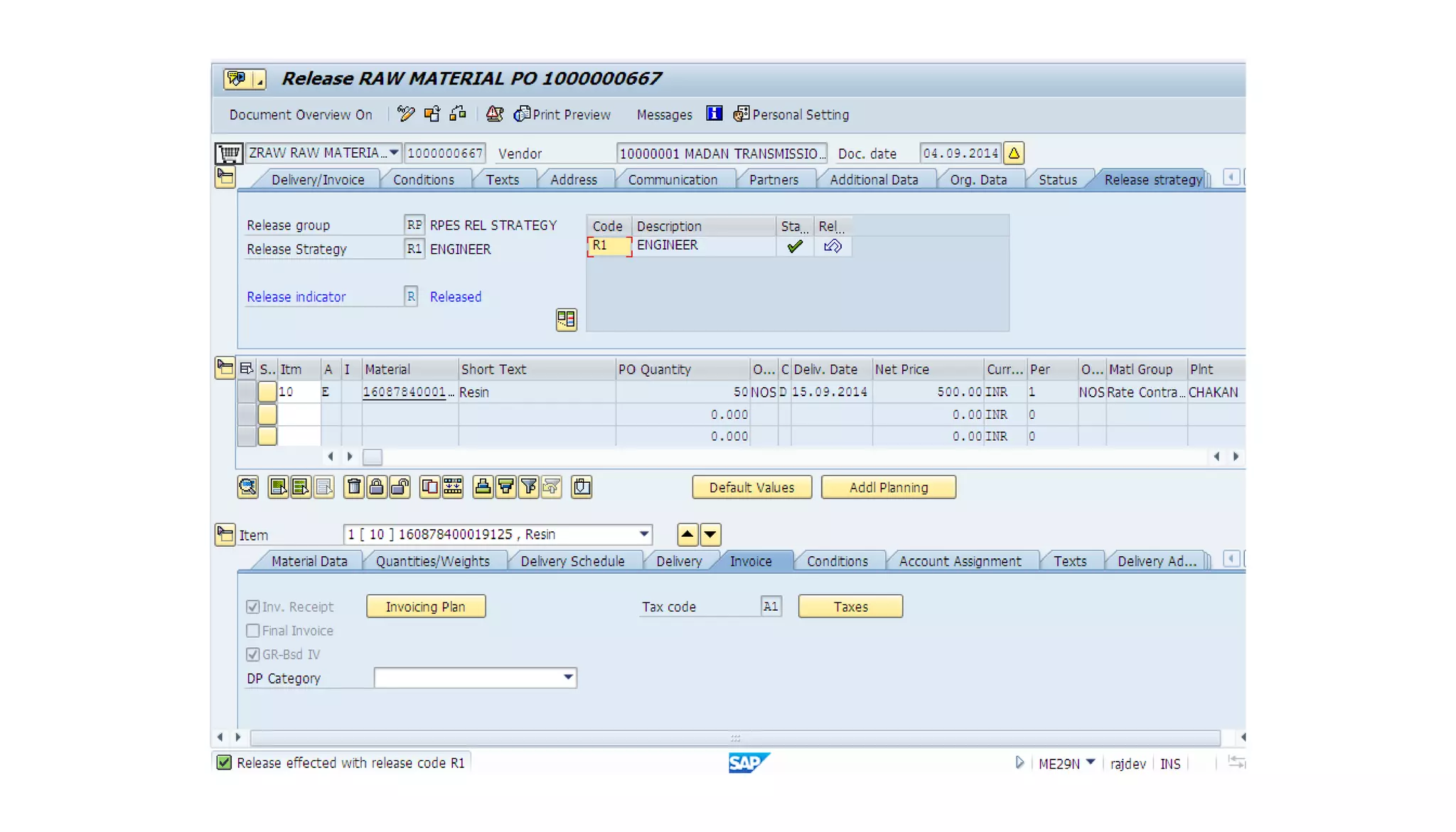This screenshot has height=832, width=1456.
Task: Click the shopping cart icon beside ZRAW
Action: 229,153
